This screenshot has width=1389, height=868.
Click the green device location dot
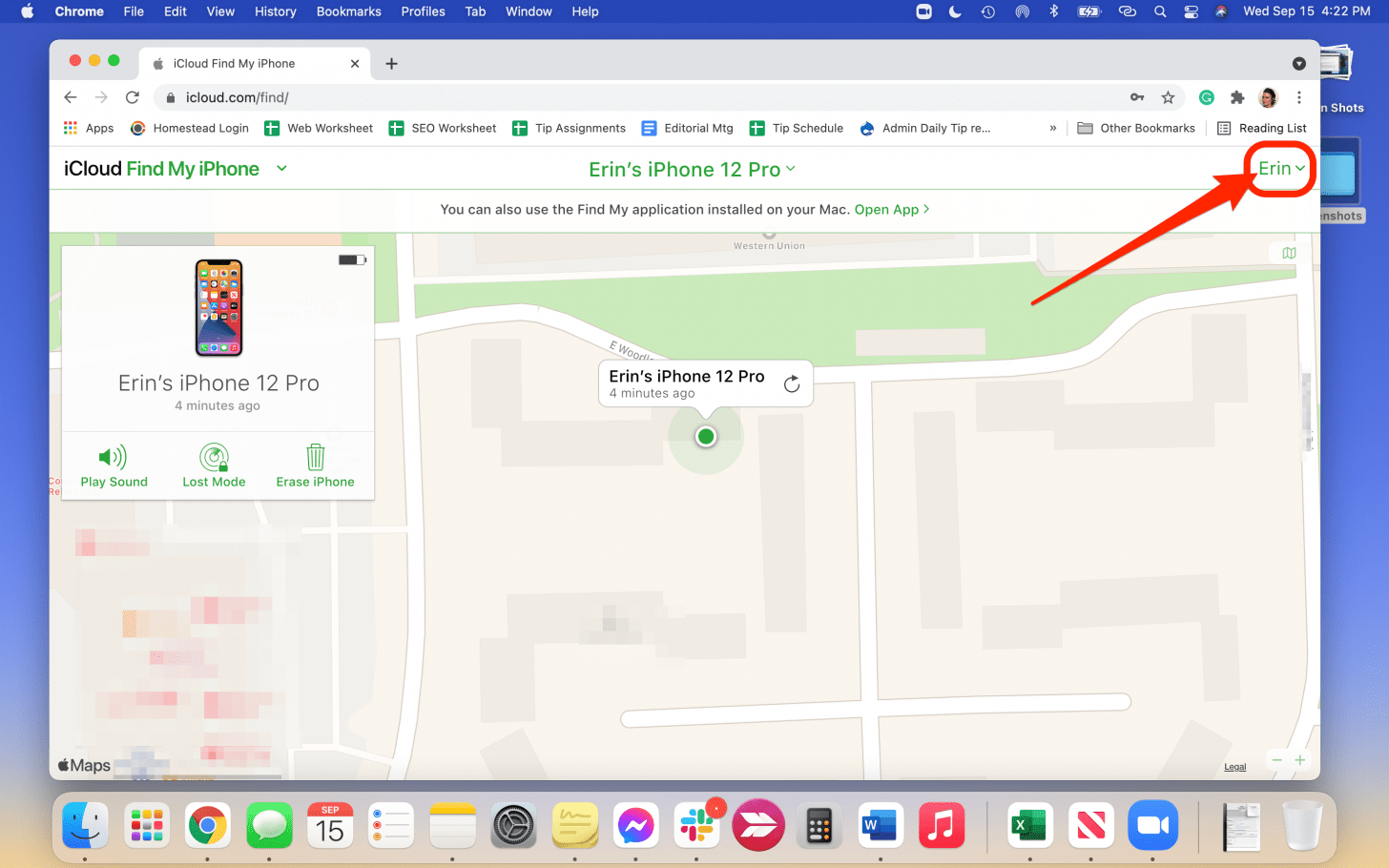706,436
